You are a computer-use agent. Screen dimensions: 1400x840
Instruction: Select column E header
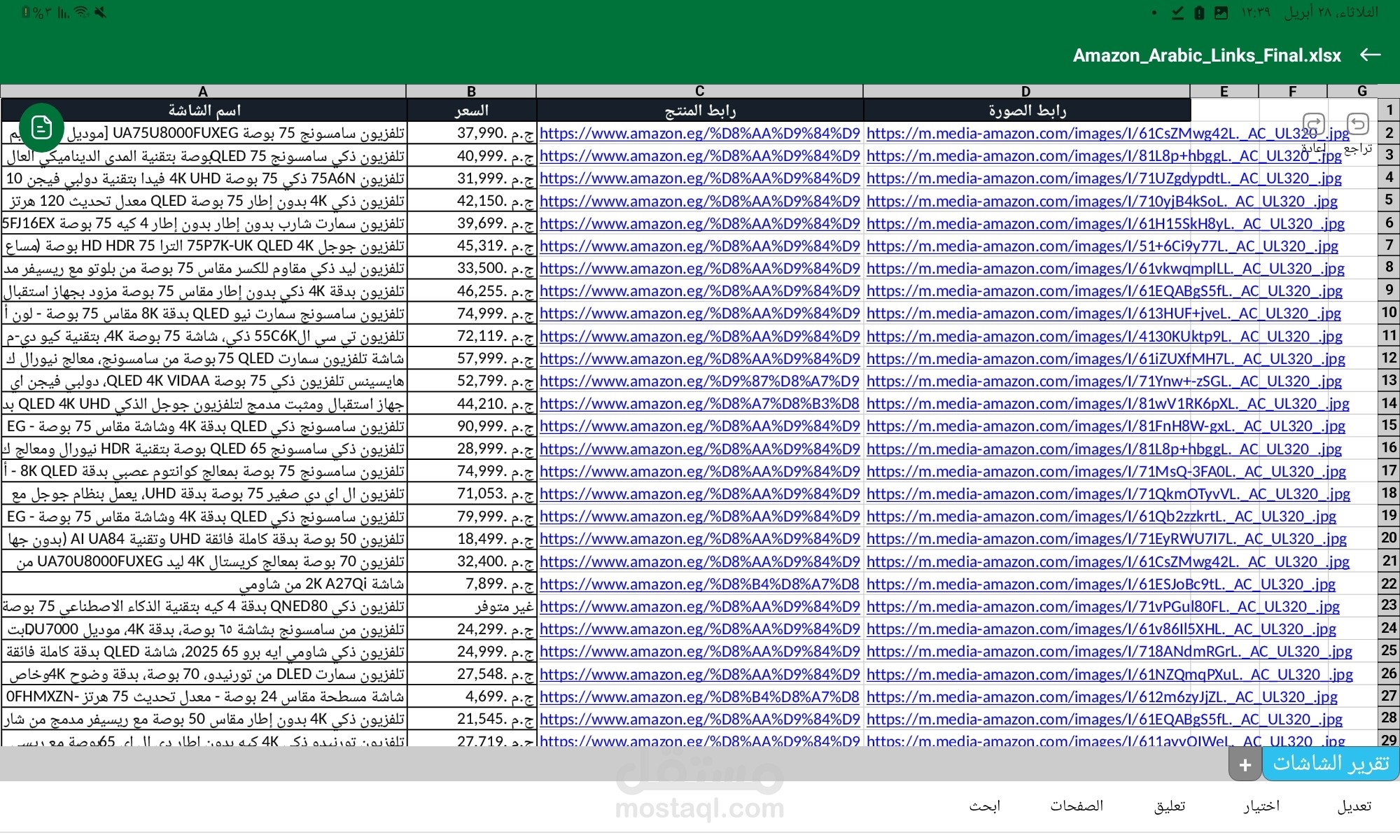click(1224, 91)
